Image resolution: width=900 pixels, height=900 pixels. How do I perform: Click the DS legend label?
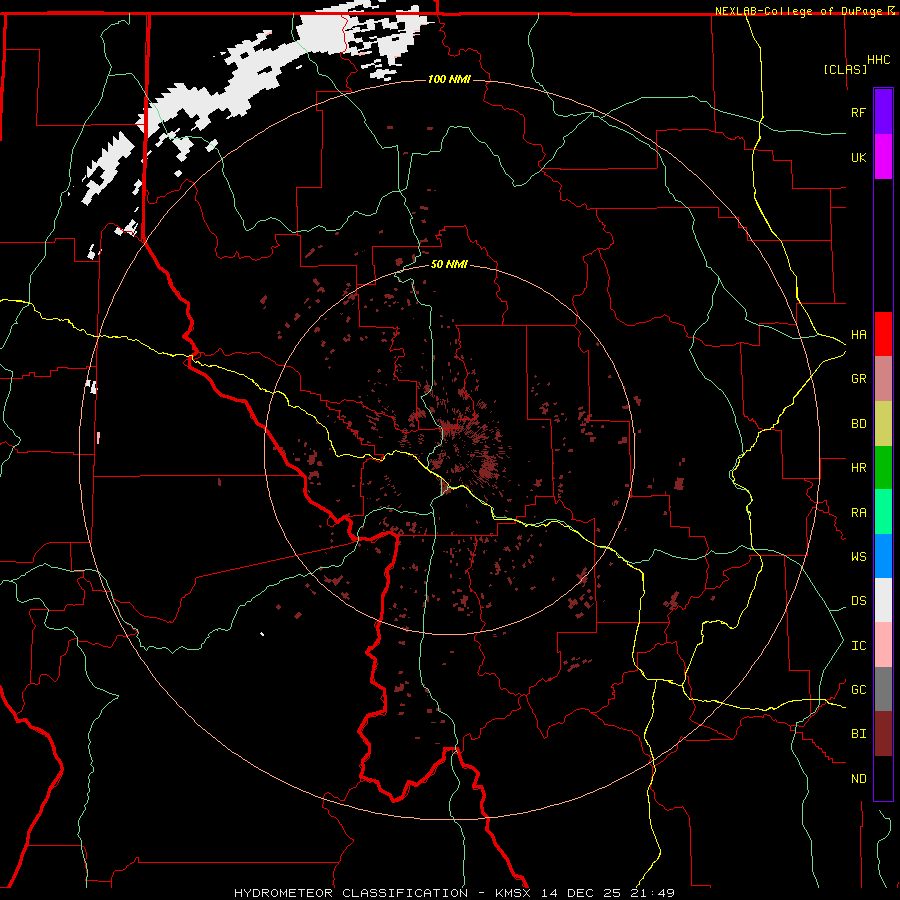pyautogui.click(x=858, y=600)
